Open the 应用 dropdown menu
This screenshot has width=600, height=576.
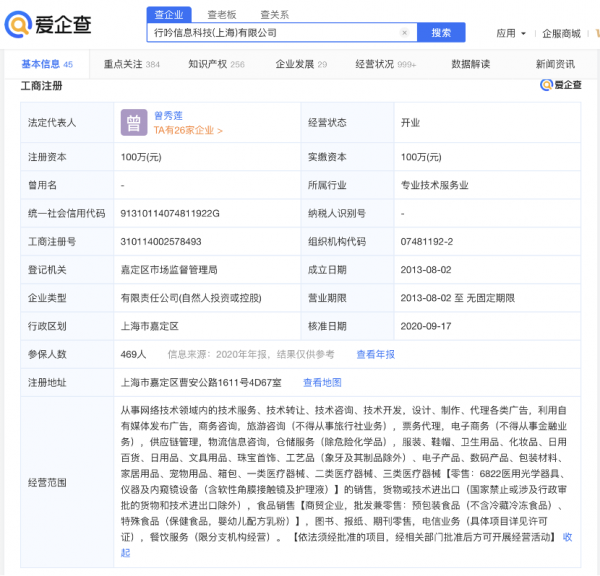point(511,34)
